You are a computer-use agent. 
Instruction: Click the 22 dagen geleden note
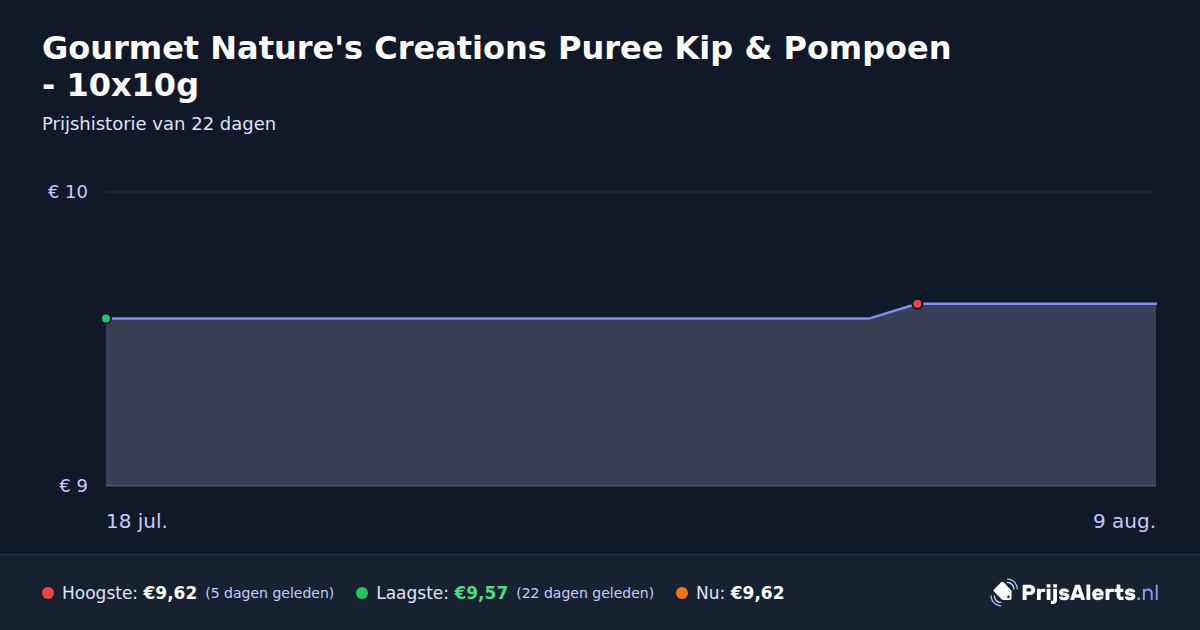(585, 594)
